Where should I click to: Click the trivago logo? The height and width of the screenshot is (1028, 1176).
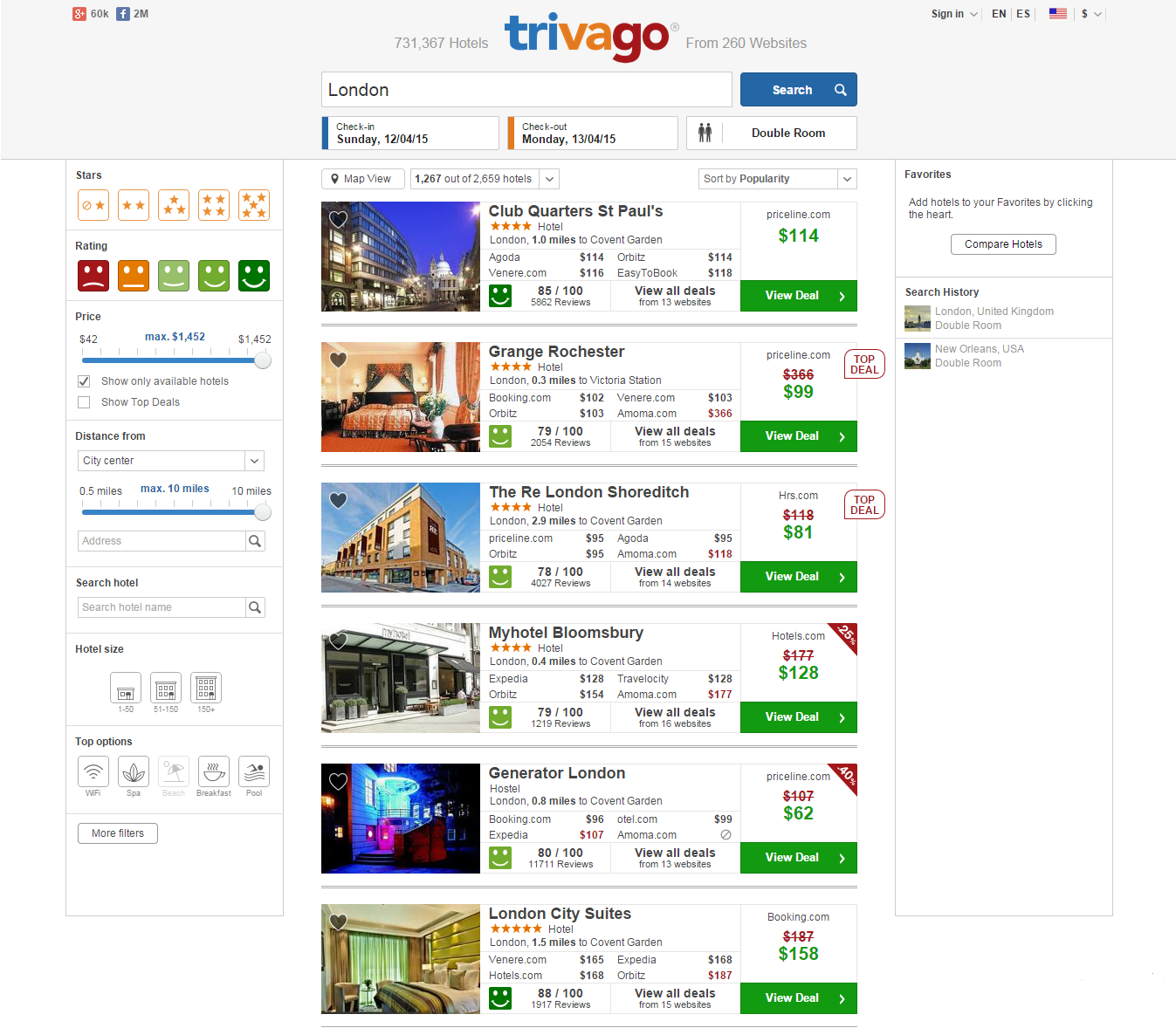click(x=591, y=38)
